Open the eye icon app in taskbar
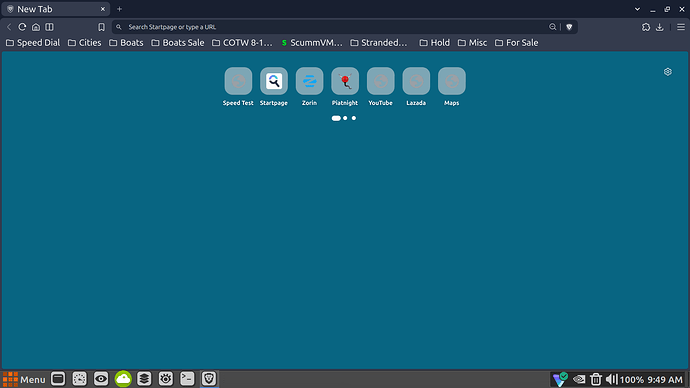This screenshot has height=388, width=690. coord(101,379)
